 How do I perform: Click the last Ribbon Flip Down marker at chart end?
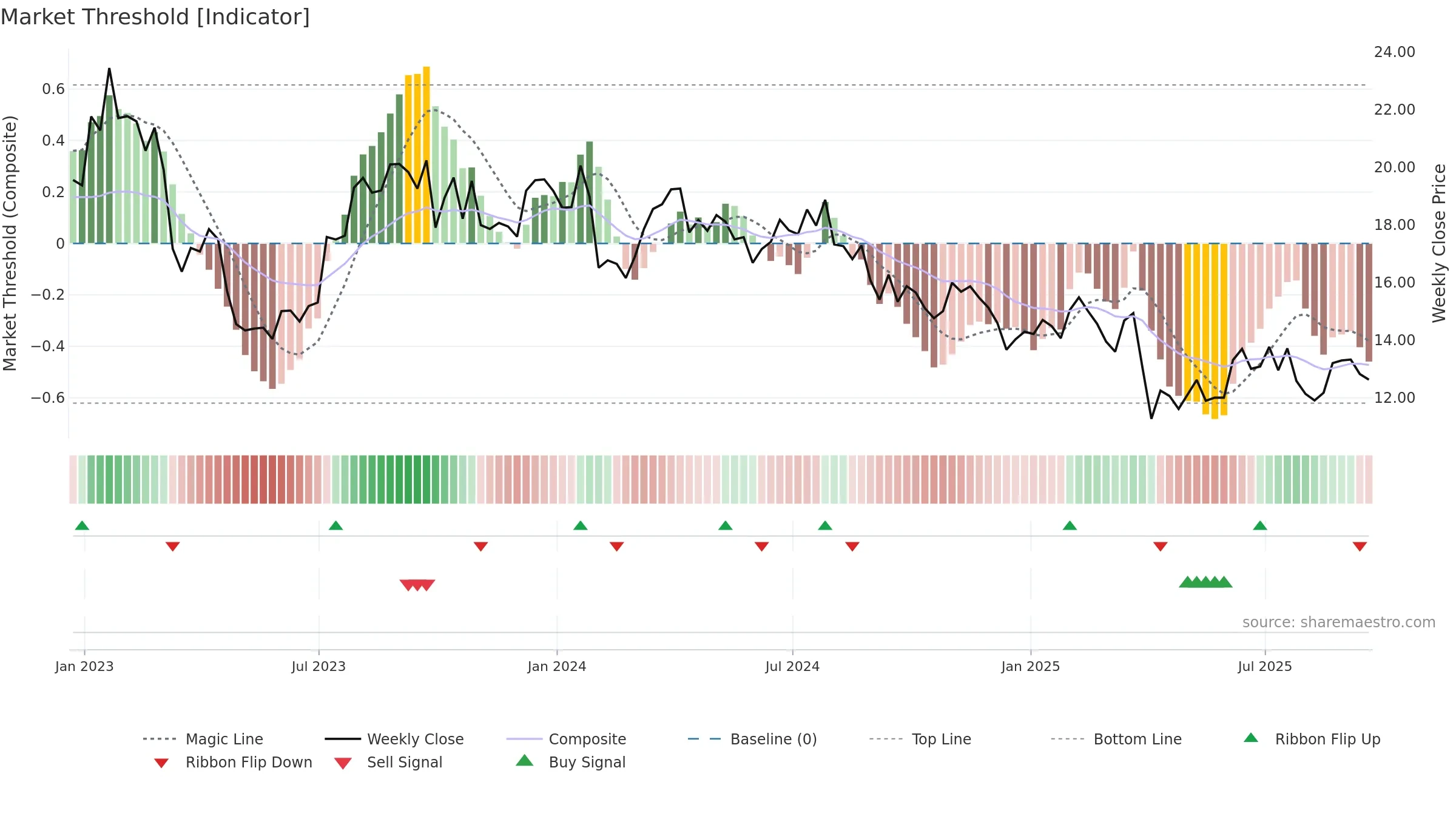click(x=1360, y=547)
